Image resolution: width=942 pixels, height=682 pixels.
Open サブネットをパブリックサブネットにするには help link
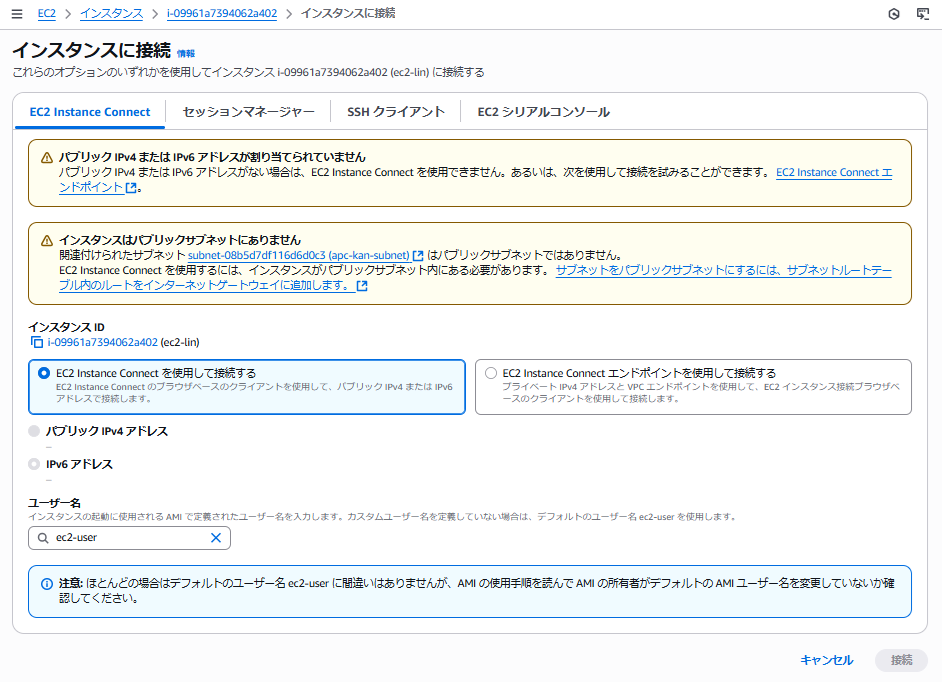point(723,270)
